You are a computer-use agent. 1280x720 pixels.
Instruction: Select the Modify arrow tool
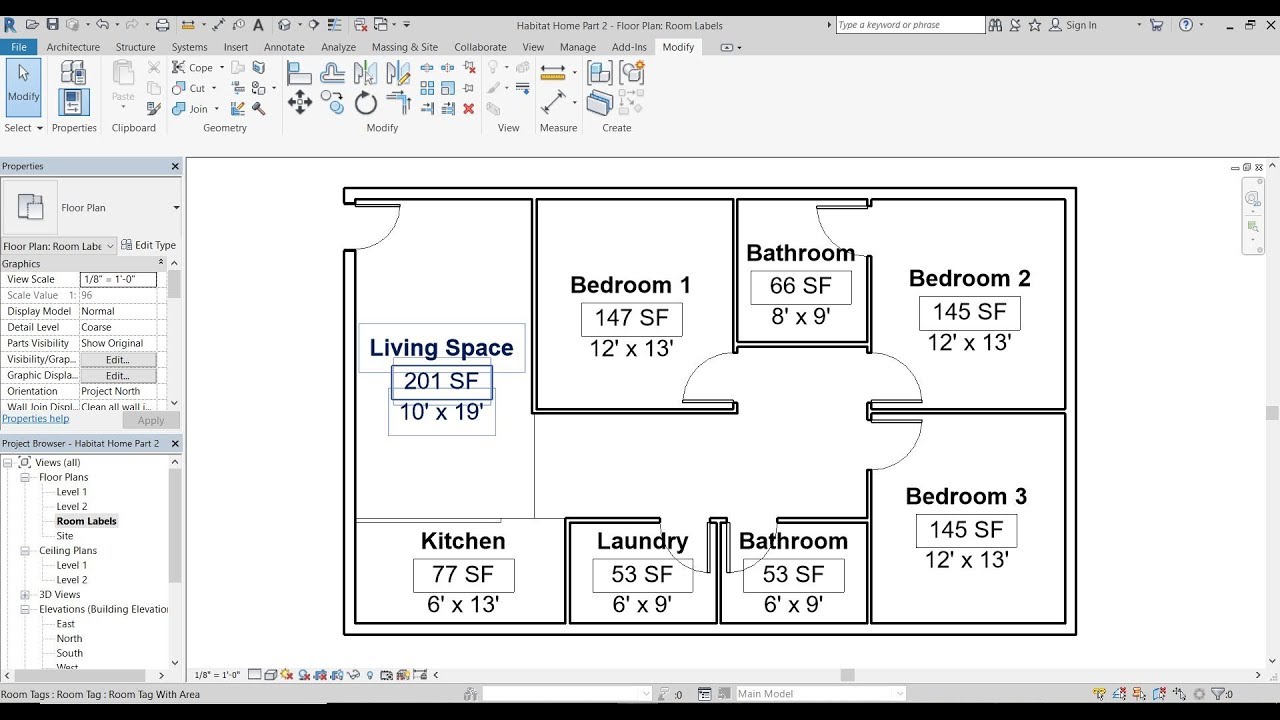pos(23,86)
